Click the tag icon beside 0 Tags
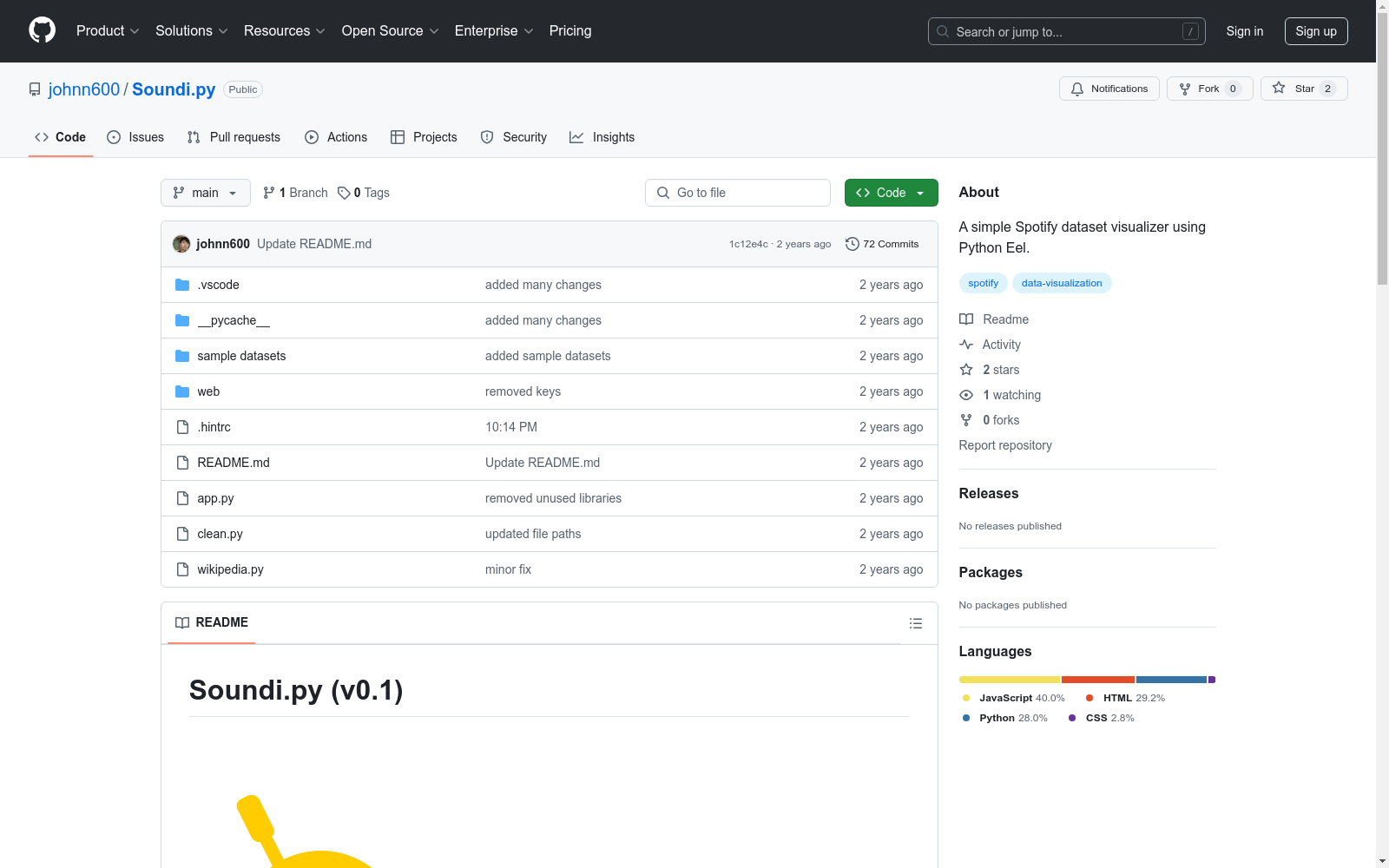This screenshot has height=868, width=1389. 344,193
